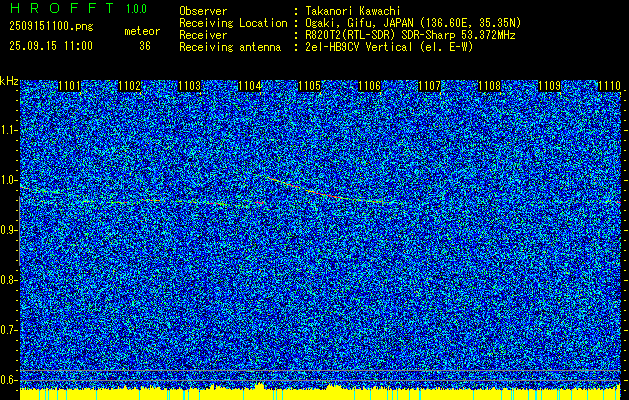Click the kHz axis unit label
Image resolution: width=629 pixels, height=400 pixels.
click(9, 81)
